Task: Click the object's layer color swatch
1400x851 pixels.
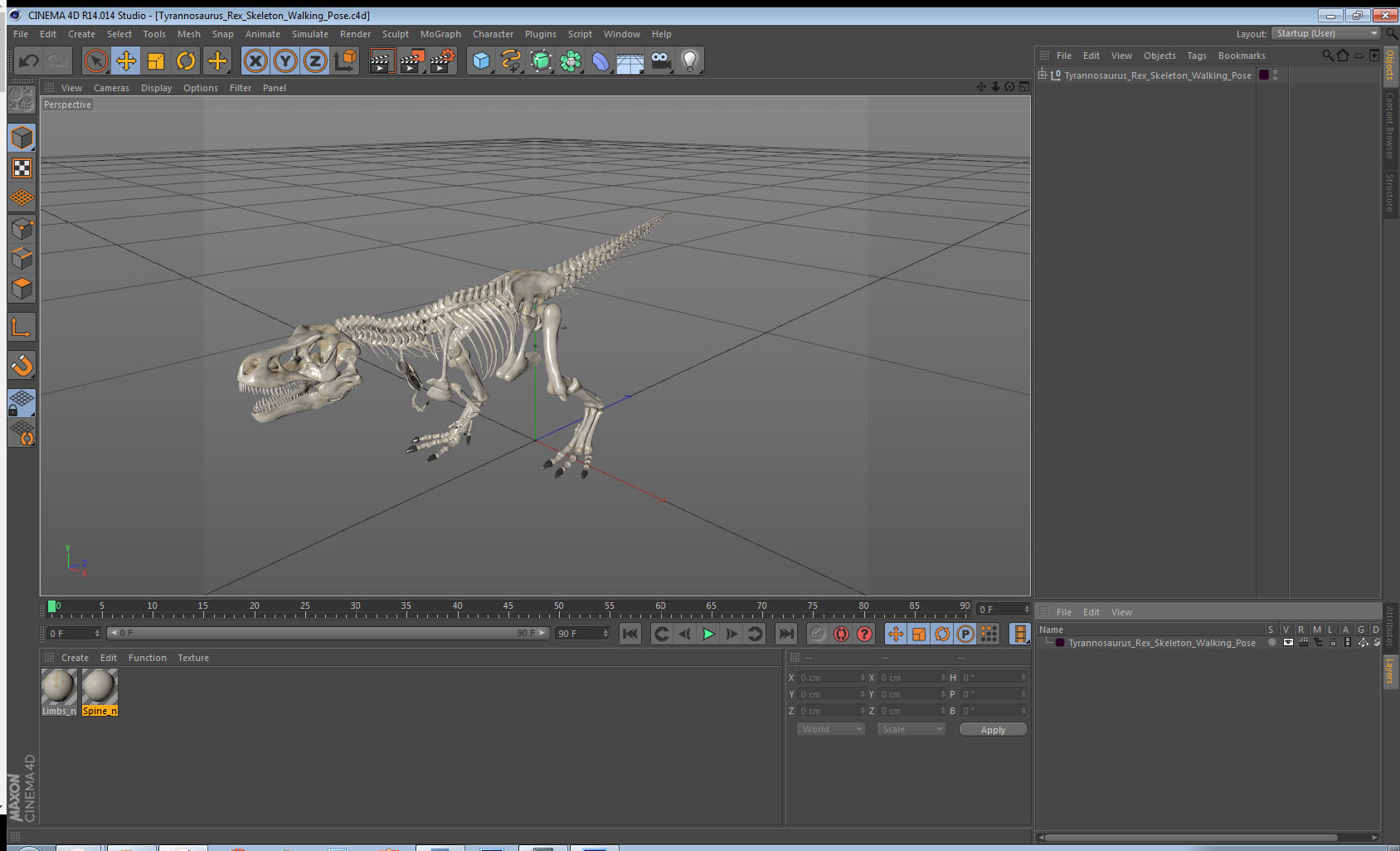Action: (x=1264, y=75)
